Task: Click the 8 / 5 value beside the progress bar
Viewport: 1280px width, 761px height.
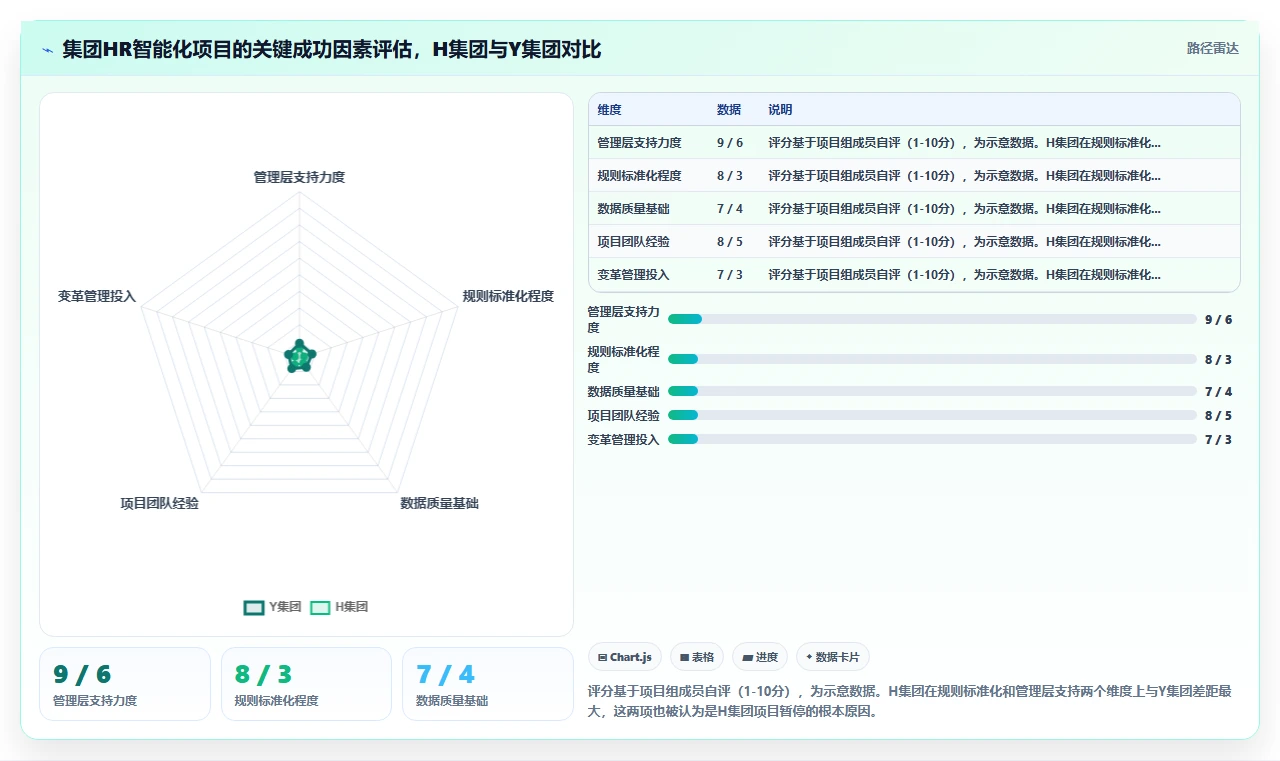Action: (1218, 416)
